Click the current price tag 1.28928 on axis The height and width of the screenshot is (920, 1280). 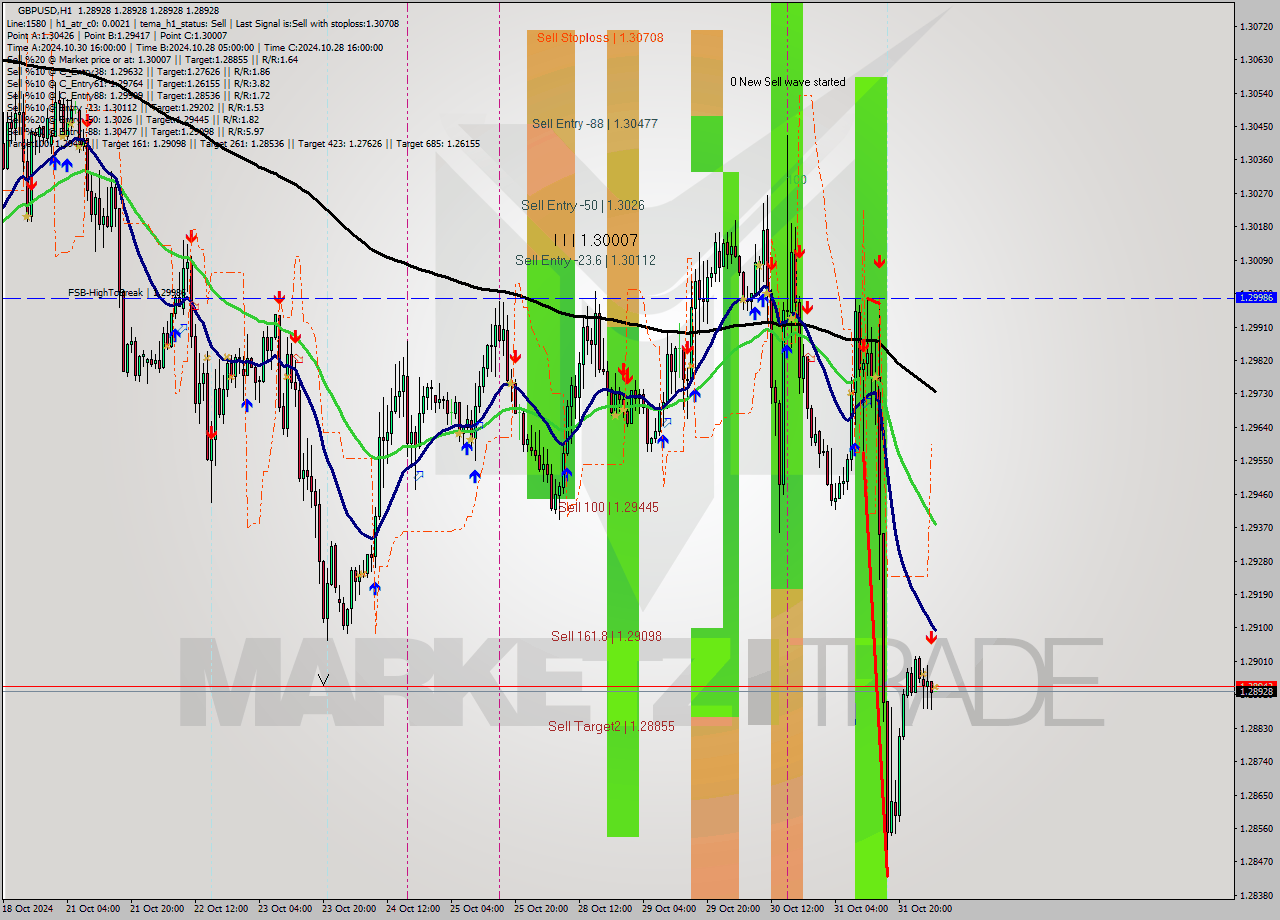point(1256,691)
